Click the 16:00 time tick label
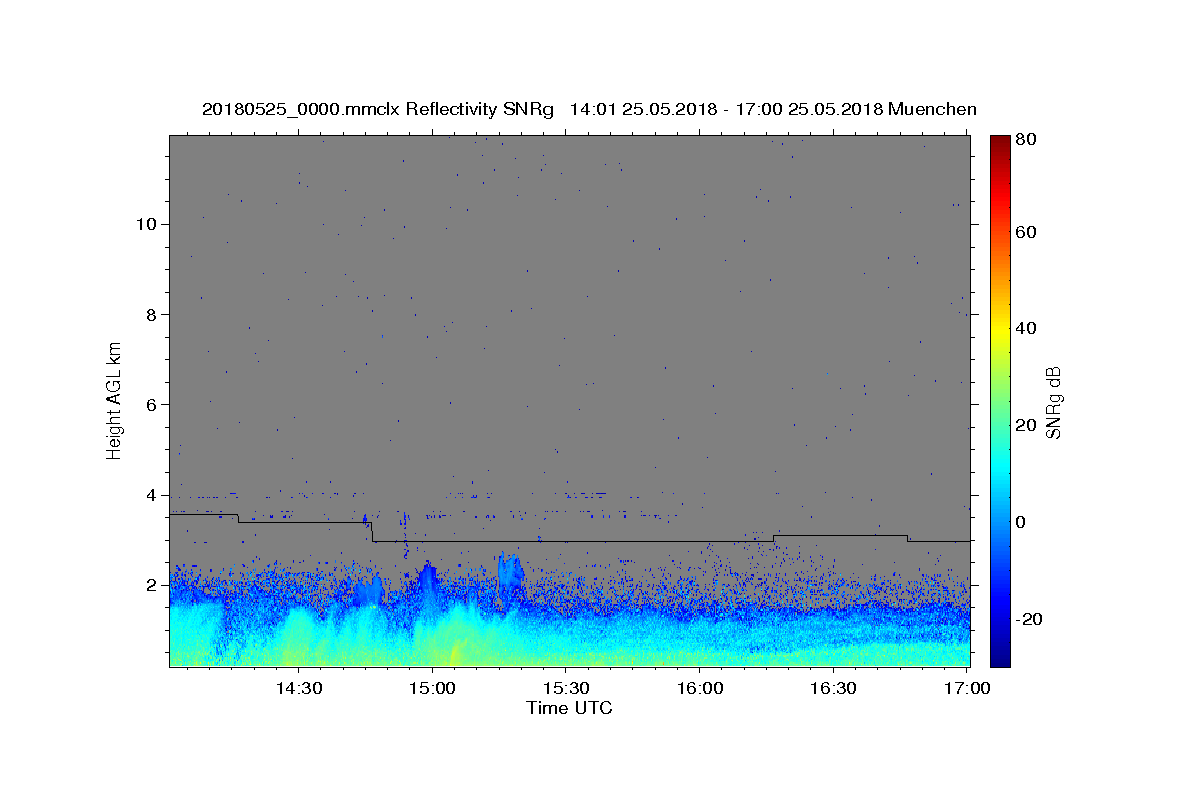Image resolution: width=1200 pixels, height=800 pixels. pos(699,688)
